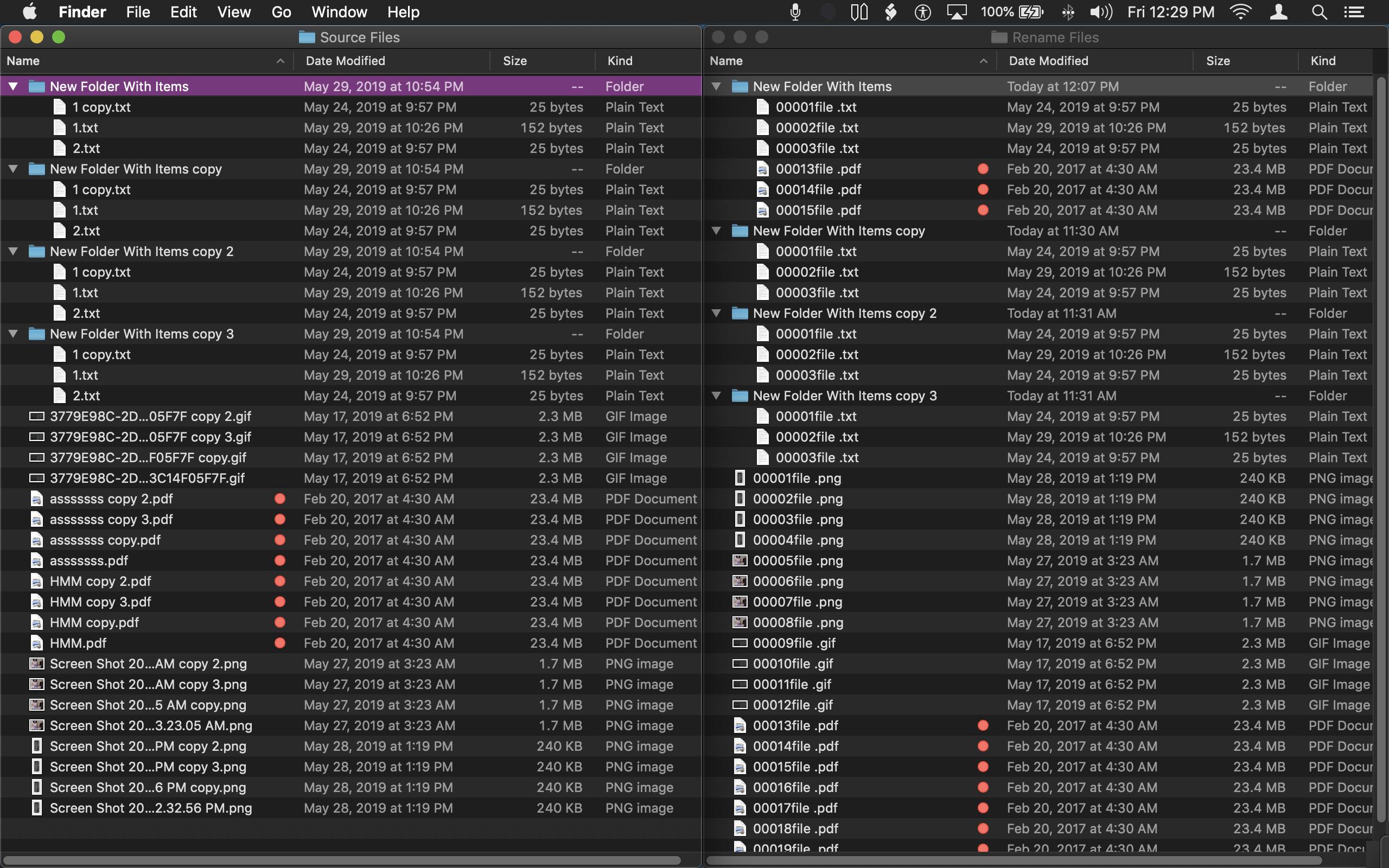Click the clock showing Fri 12:29 PM
The height and width of the screenshot is (868, 1389).
[1171, 12]
